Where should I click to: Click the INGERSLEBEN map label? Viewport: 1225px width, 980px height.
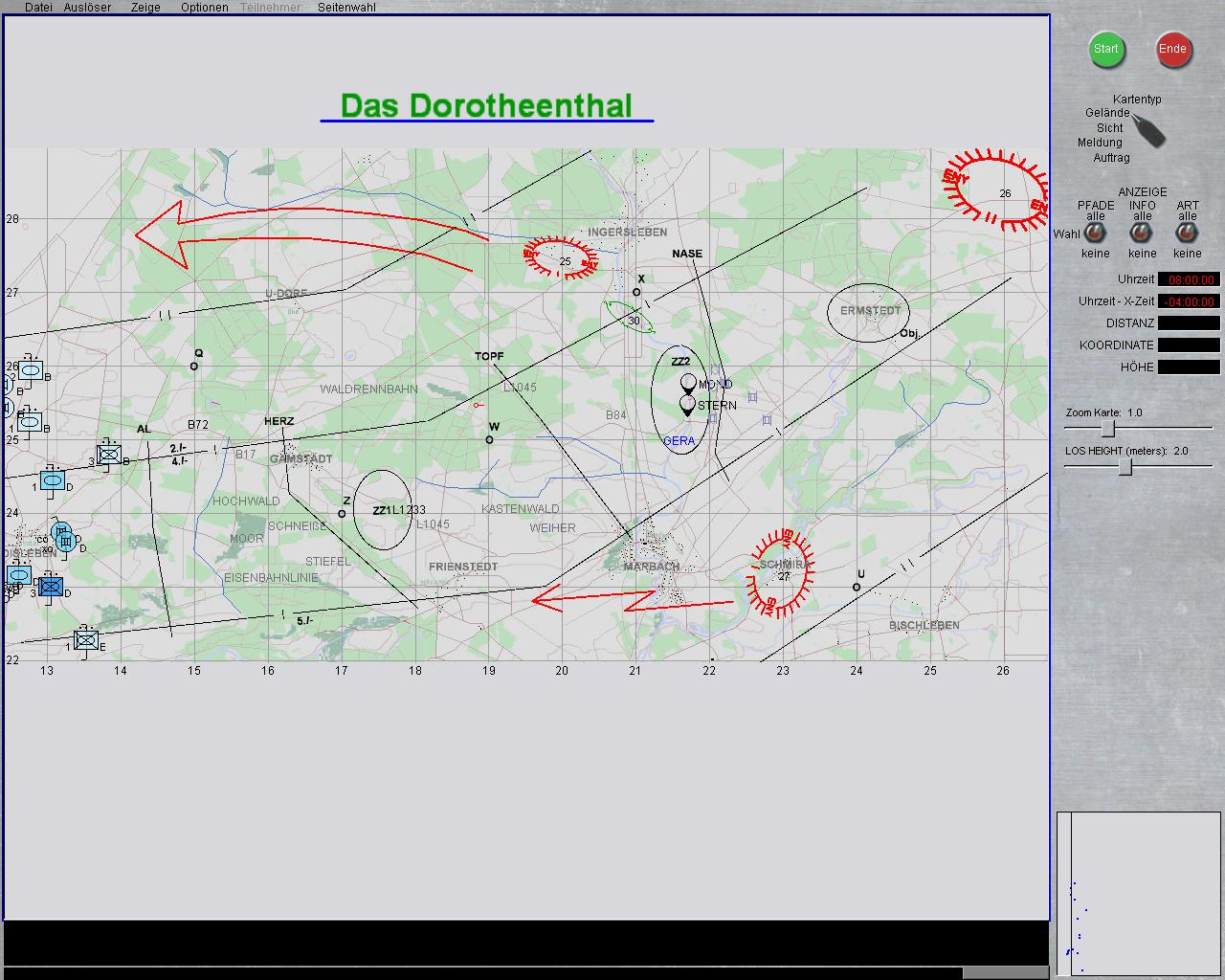coord(628,233)
